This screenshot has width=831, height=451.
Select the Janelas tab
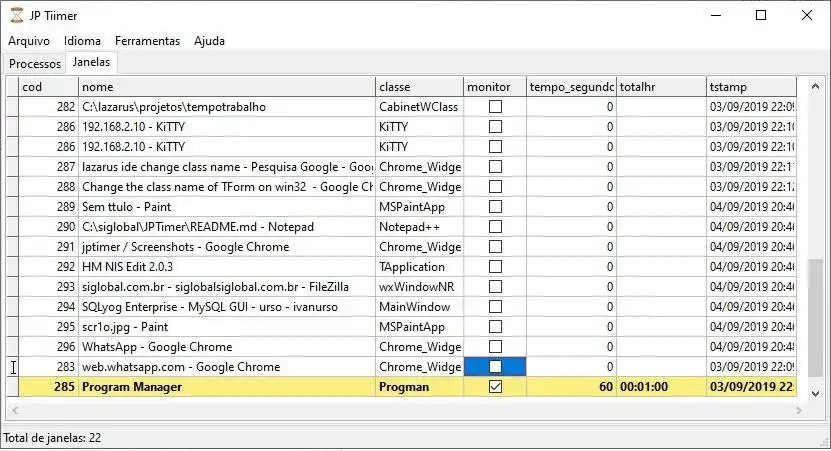[91, 62]
